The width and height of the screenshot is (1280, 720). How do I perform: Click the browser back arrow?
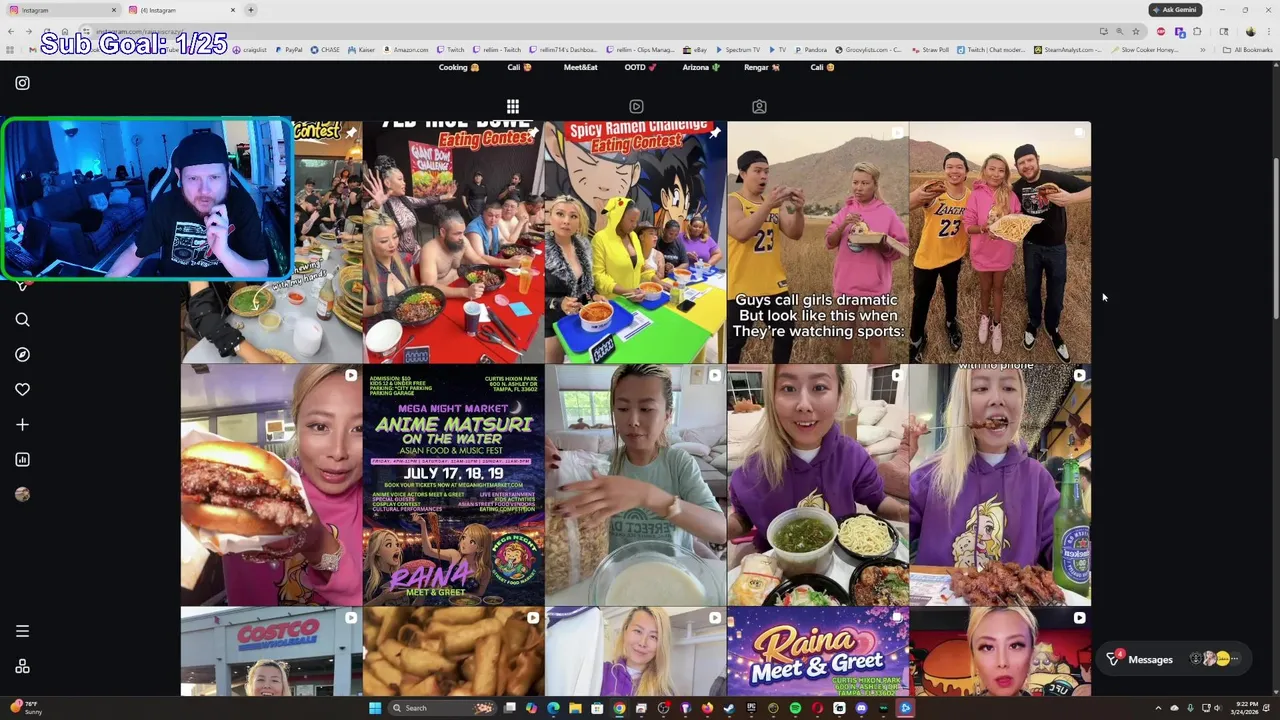[10, 31]
